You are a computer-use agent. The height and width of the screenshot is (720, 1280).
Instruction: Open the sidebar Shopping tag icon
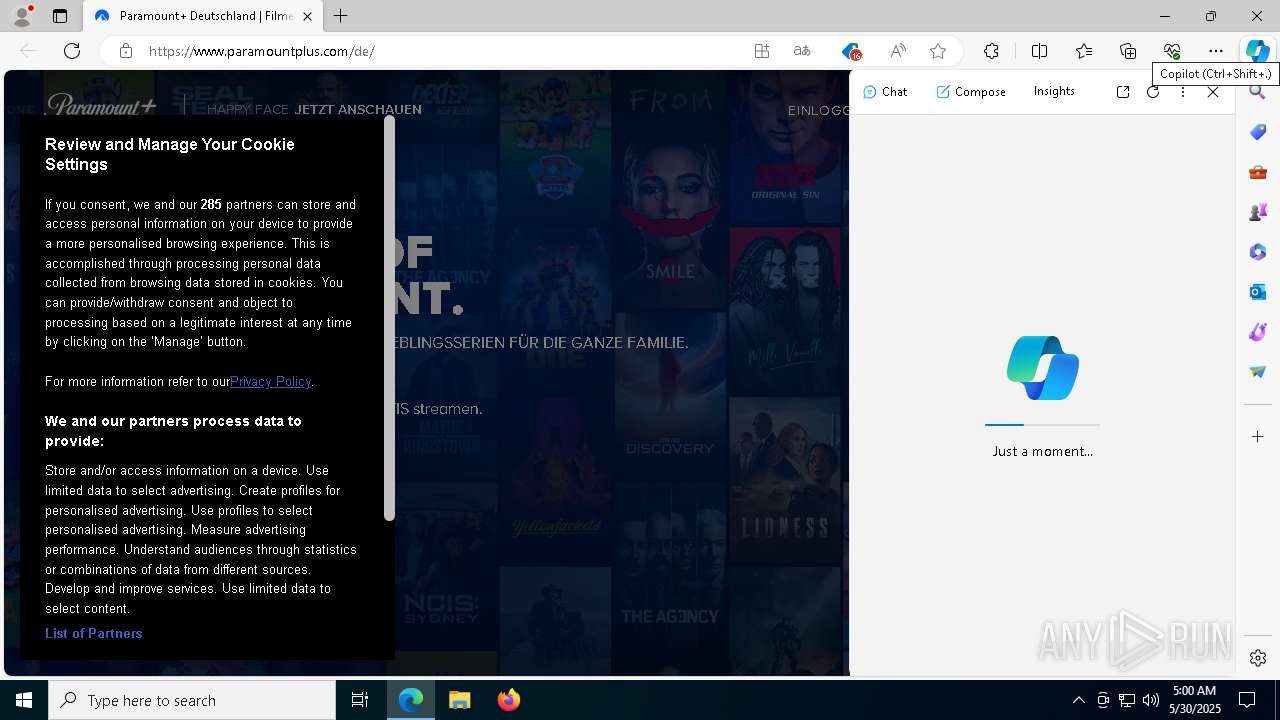click(1258, 132)
